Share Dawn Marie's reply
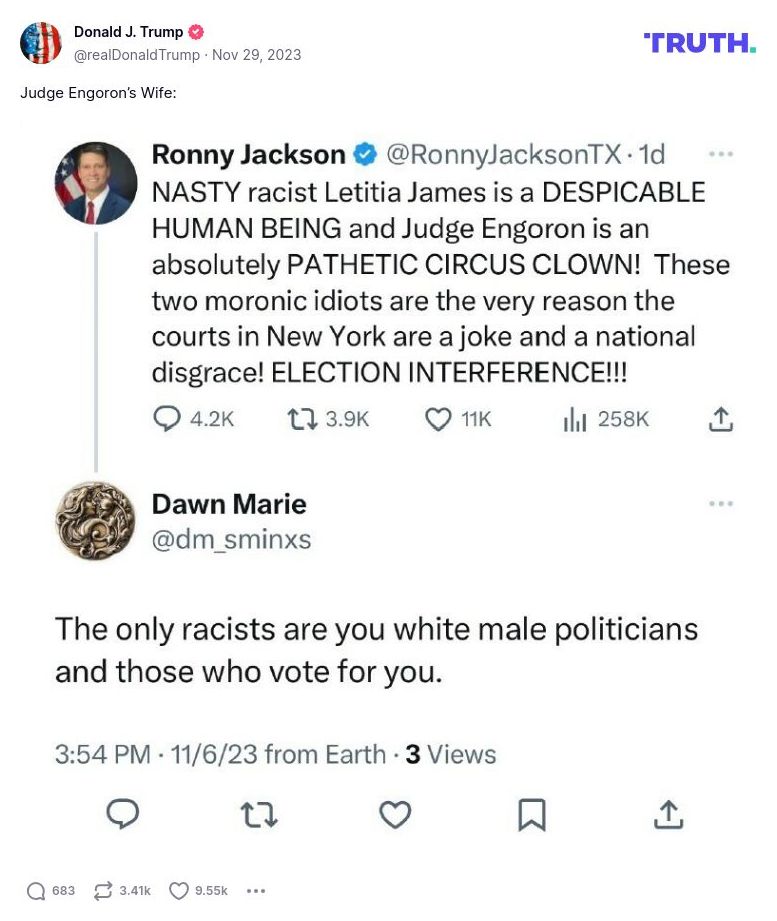This screenshot has width=777, height=921. point(668,815)
